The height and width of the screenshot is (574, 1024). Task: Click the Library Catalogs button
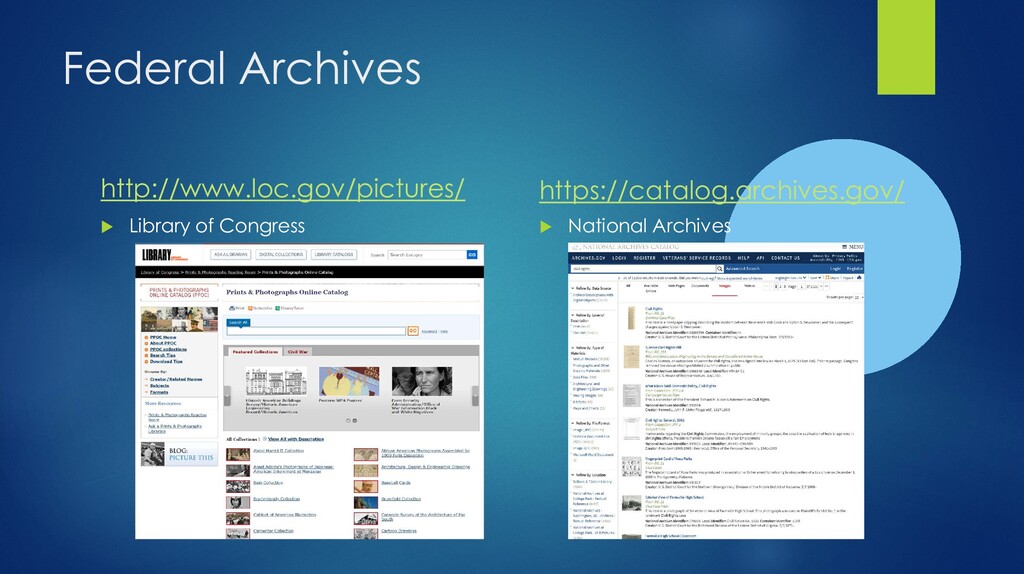pos(333,255)
